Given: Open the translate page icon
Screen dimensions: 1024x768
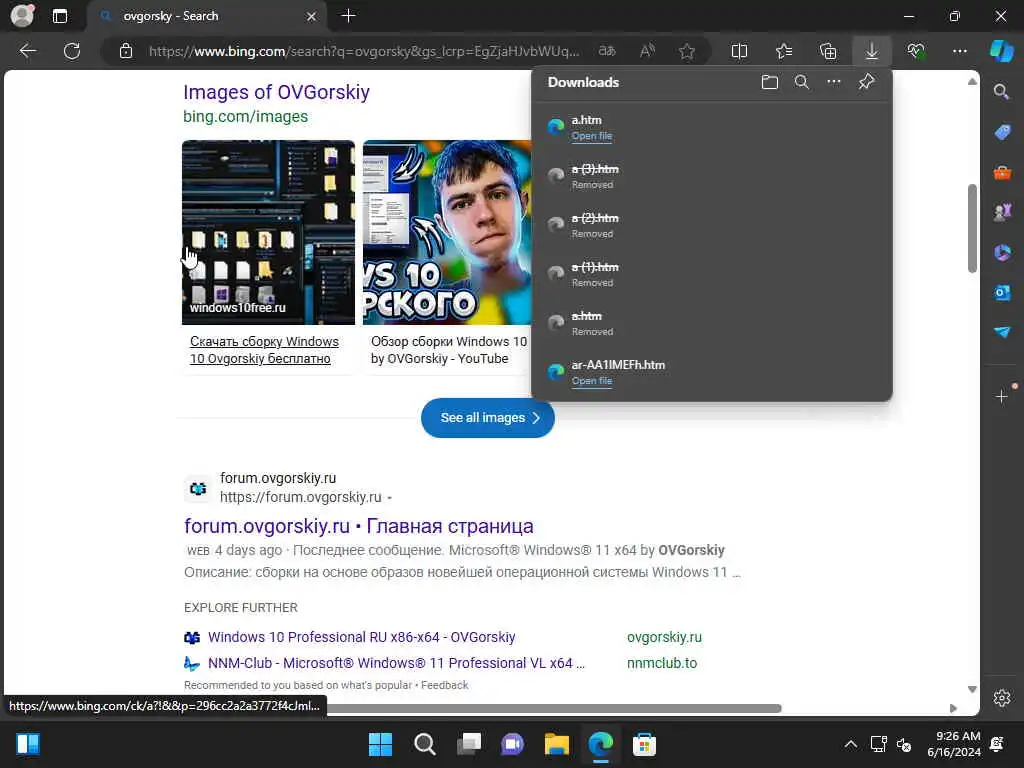Looking at the screenshot, I should pos(607,51).
